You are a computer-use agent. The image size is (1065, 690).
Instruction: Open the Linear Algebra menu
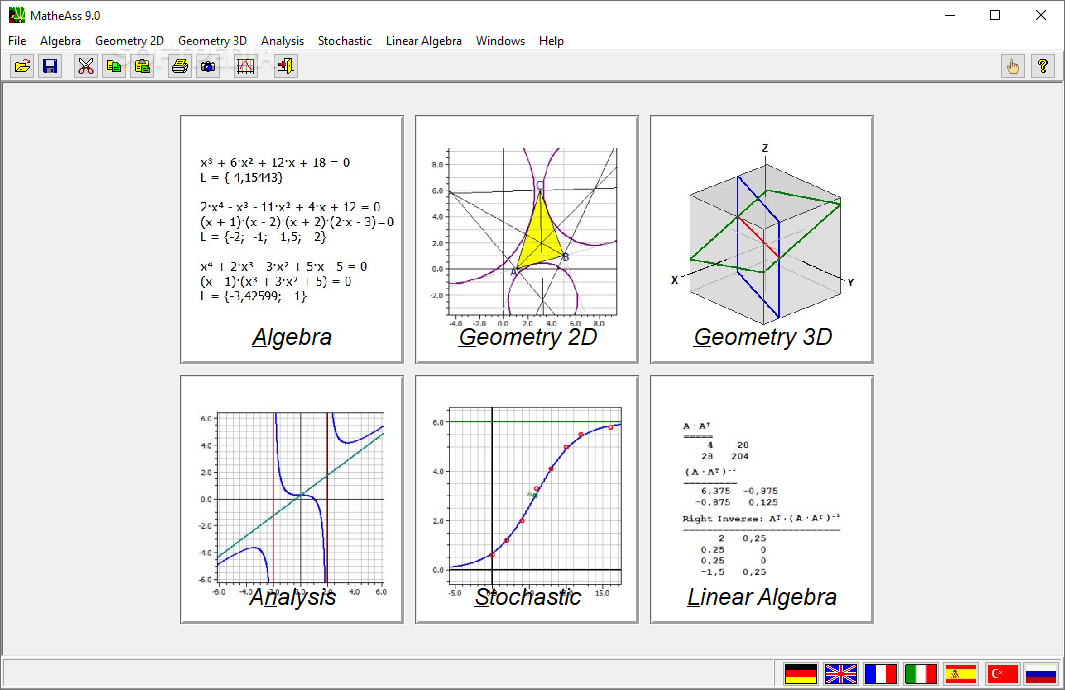point(424,41)
